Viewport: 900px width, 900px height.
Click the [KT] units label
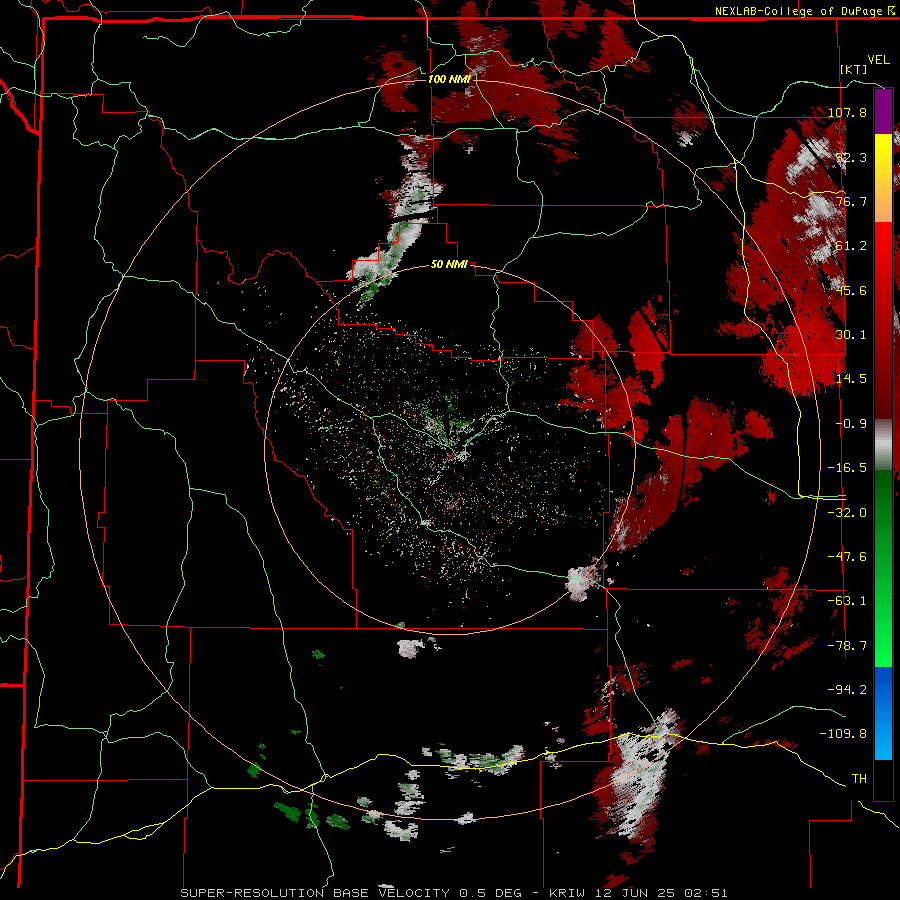(x=854, y=69)
